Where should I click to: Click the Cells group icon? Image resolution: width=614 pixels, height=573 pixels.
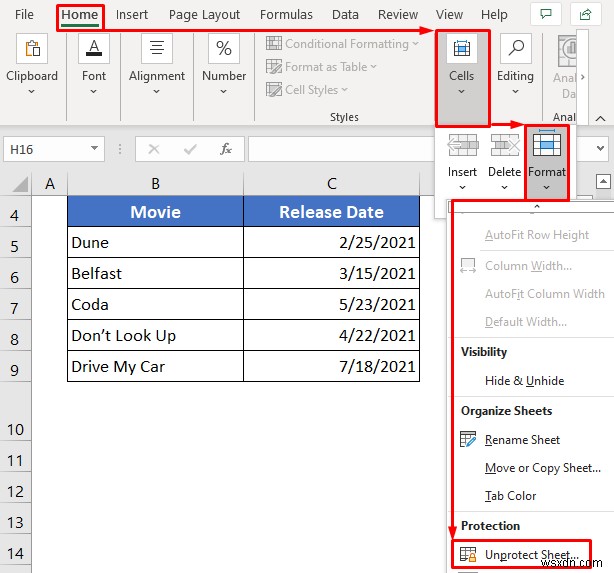pyautogui.click(x=462, y=49)
